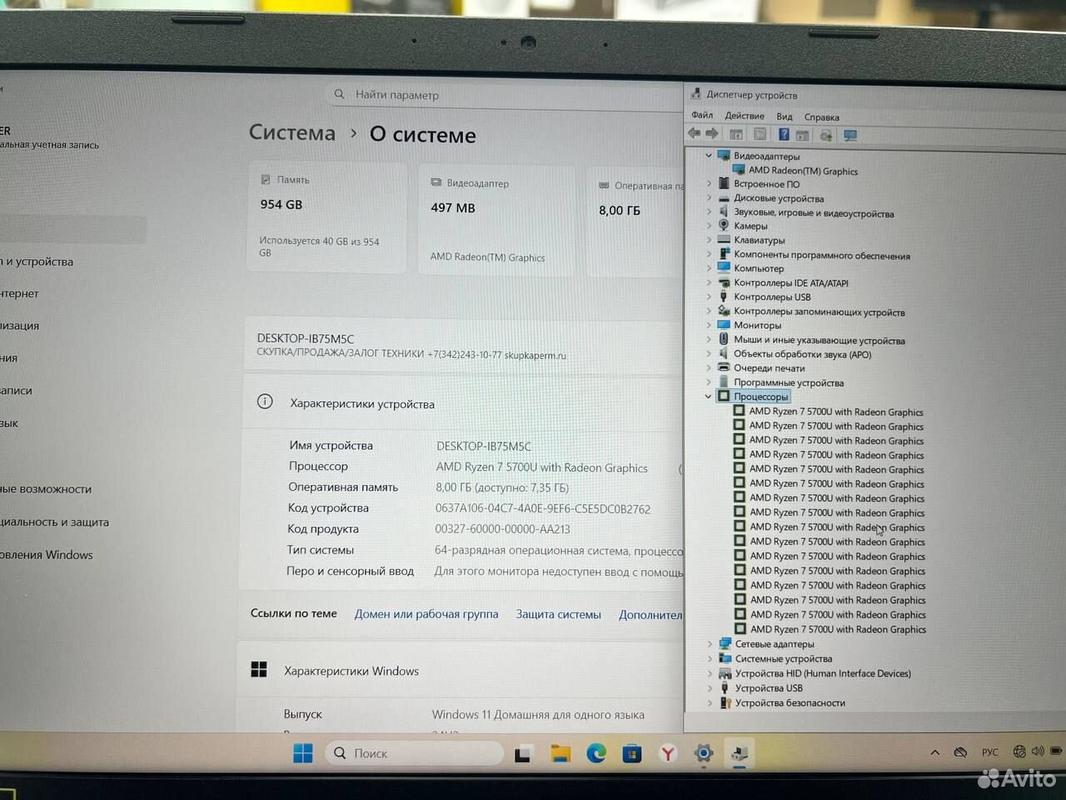Select the Очереди печати printer icon
This screenshot has width=1066, height=800.
point(723,368)
